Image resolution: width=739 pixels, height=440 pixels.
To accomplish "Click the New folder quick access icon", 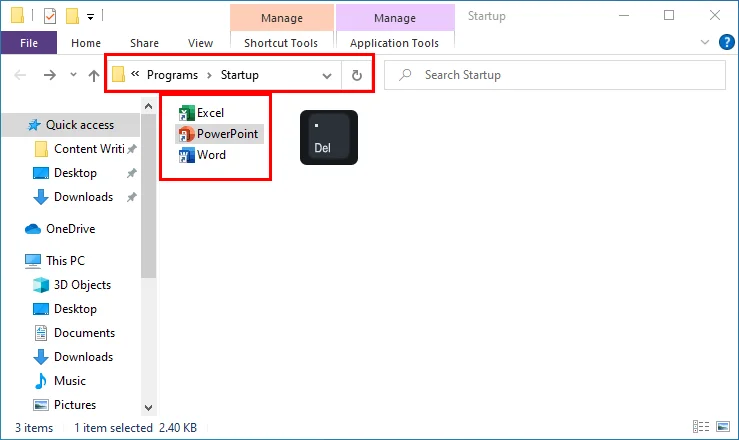I will coord(72,16).
